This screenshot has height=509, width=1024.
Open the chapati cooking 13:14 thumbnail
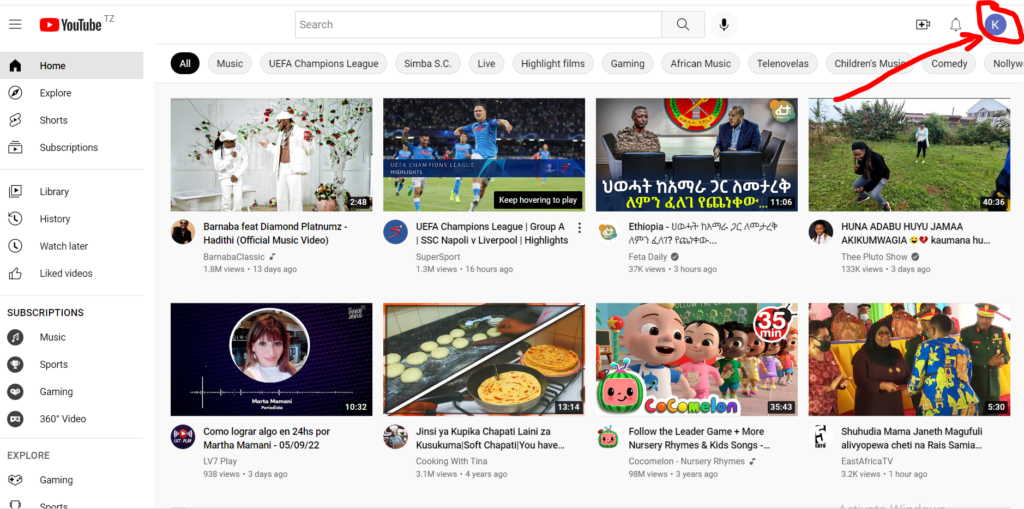coord(484,359)
